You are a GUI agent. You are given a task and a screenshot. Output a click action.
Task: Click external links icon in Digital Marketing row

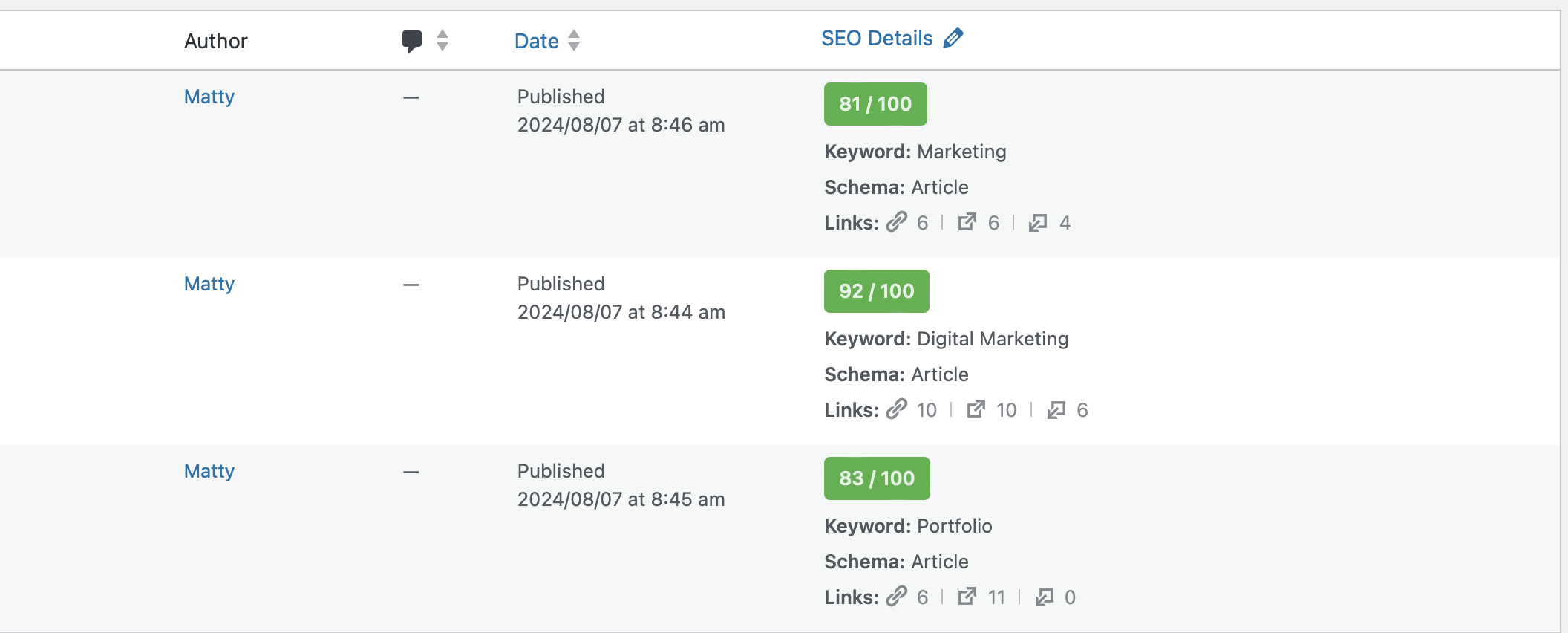976,409
